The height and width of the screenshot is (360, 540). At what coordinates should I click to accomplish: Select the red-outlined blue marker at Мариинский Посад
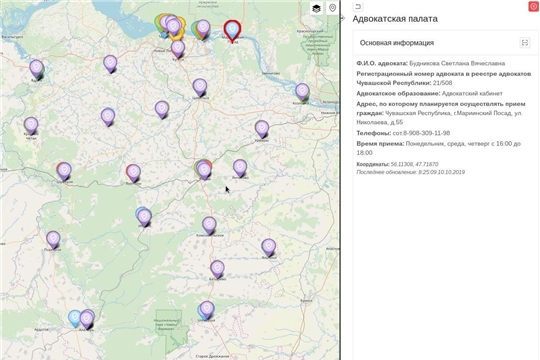click(x=232, y=30)
